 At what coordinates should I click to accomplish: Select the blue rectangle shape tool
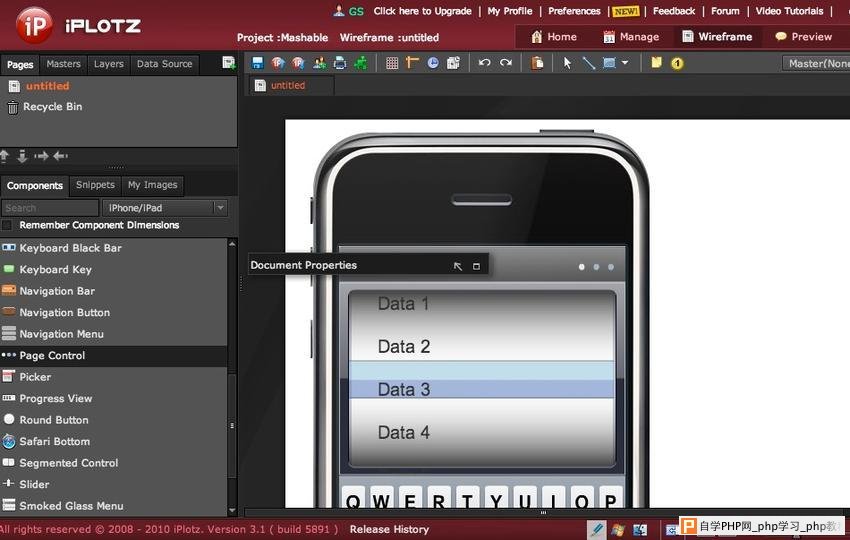[x=609, y=63]
